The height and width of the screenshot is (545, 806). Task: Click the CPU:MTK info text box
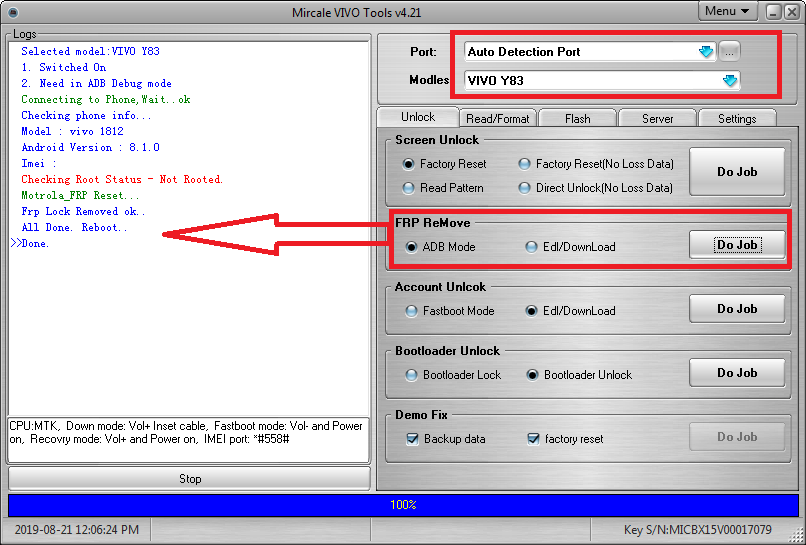point(188,440)
